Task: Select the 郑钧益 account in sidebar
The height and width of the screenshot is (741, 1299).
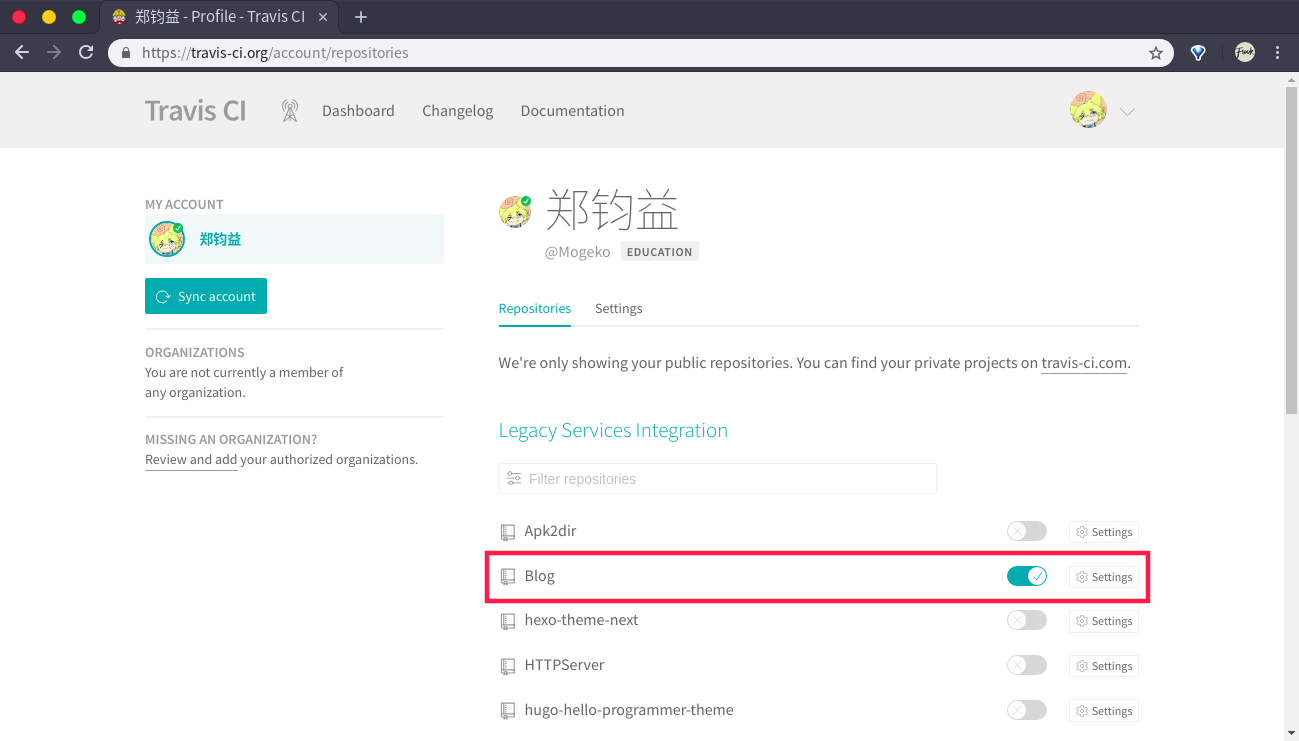Action: coord(294,239)
